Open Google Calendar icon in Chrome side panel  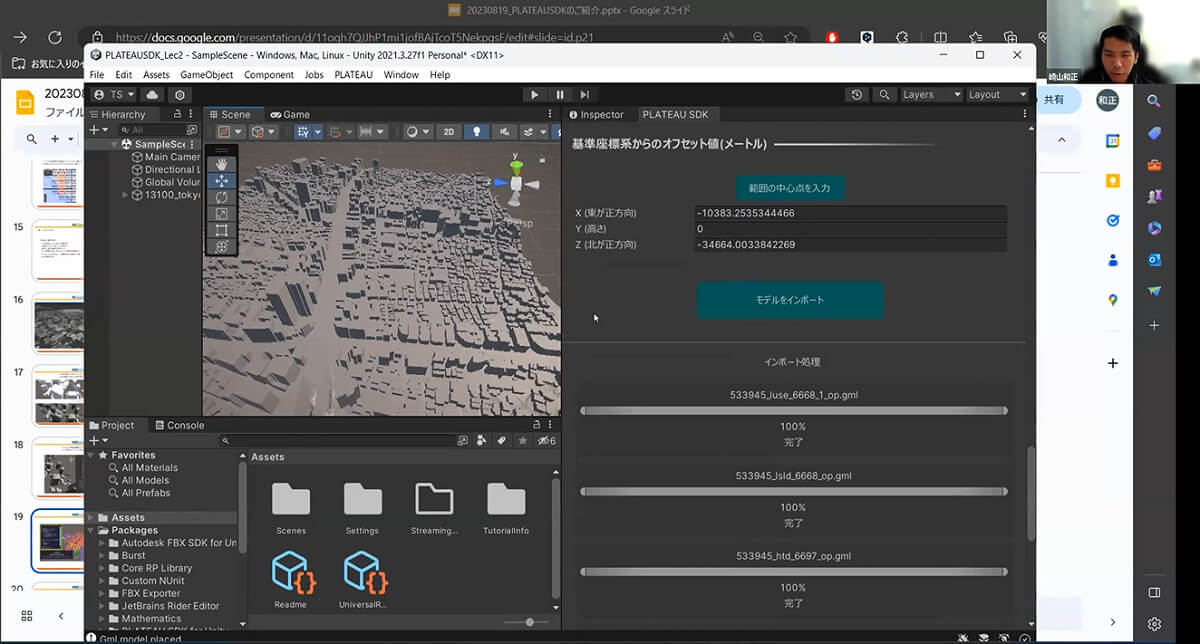(x=1112, y=141)
